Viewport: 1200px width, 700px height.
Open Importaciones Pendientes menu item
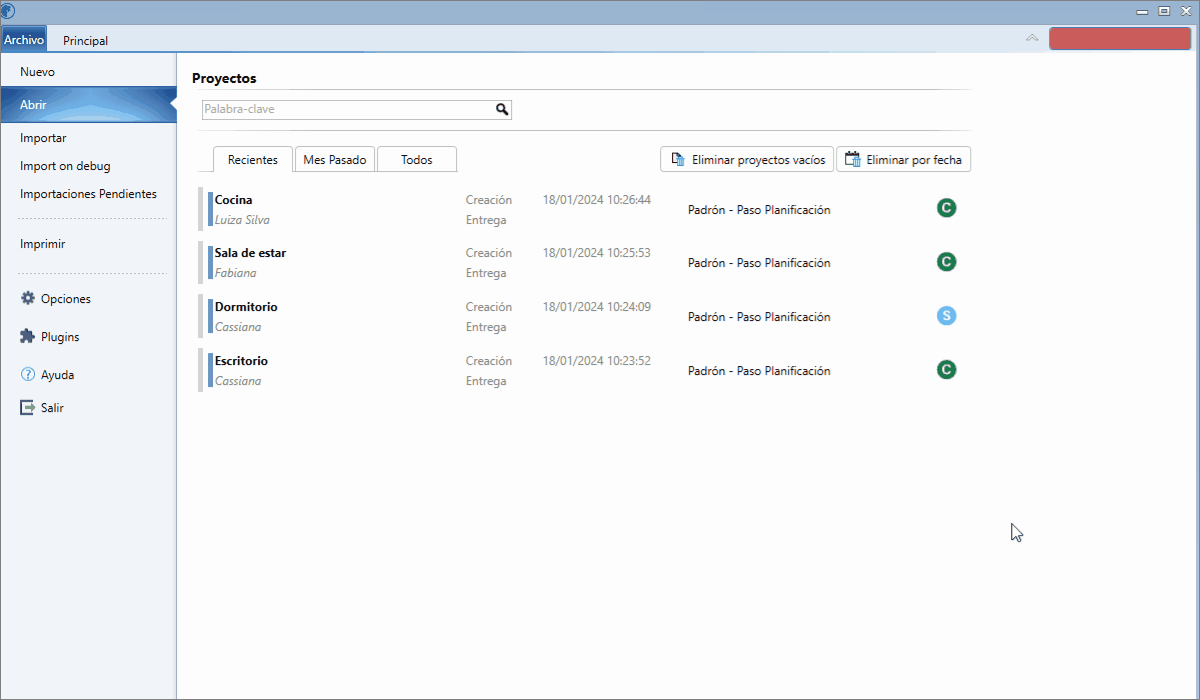(x=88, y=194)
